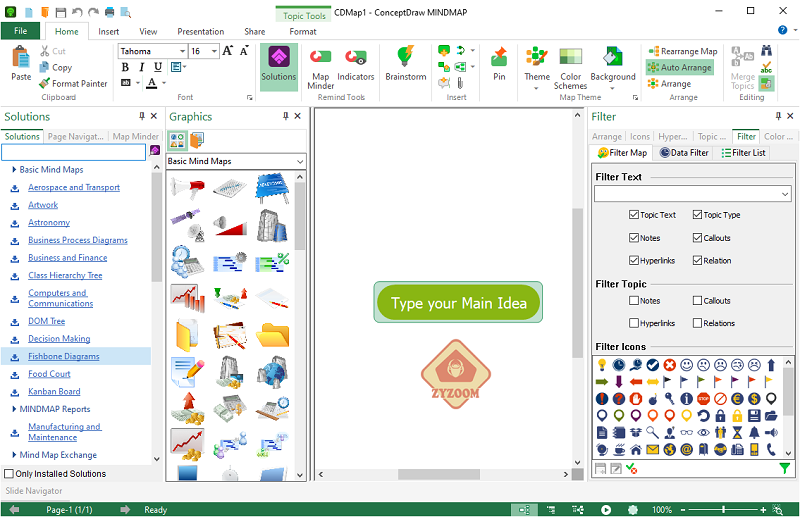Uncheck the Filter Text Callouts checkbox
The width and height of the screenshot is (800, 517).
[697, 238]
